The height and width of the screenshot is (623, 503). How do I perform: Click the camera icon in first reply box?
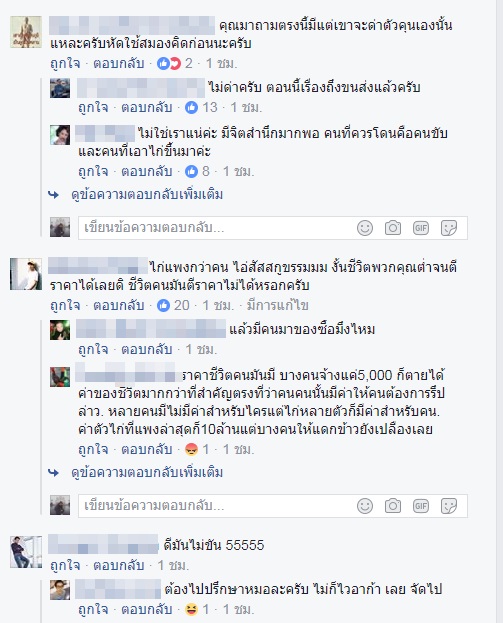coord(393,228)
